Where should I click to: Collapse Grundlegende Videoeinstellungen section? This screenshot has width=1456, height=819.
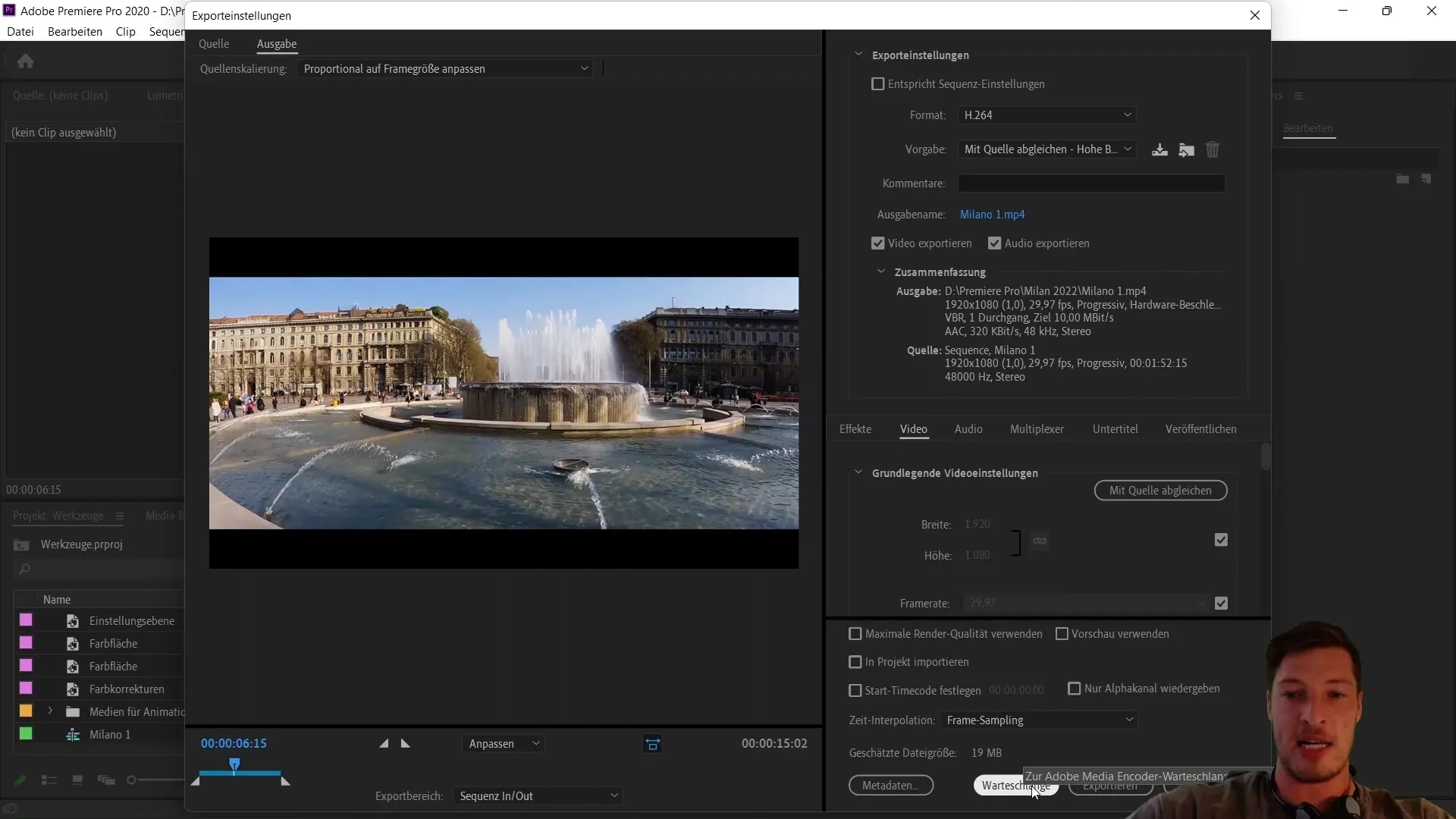click(x=858, y=472)
